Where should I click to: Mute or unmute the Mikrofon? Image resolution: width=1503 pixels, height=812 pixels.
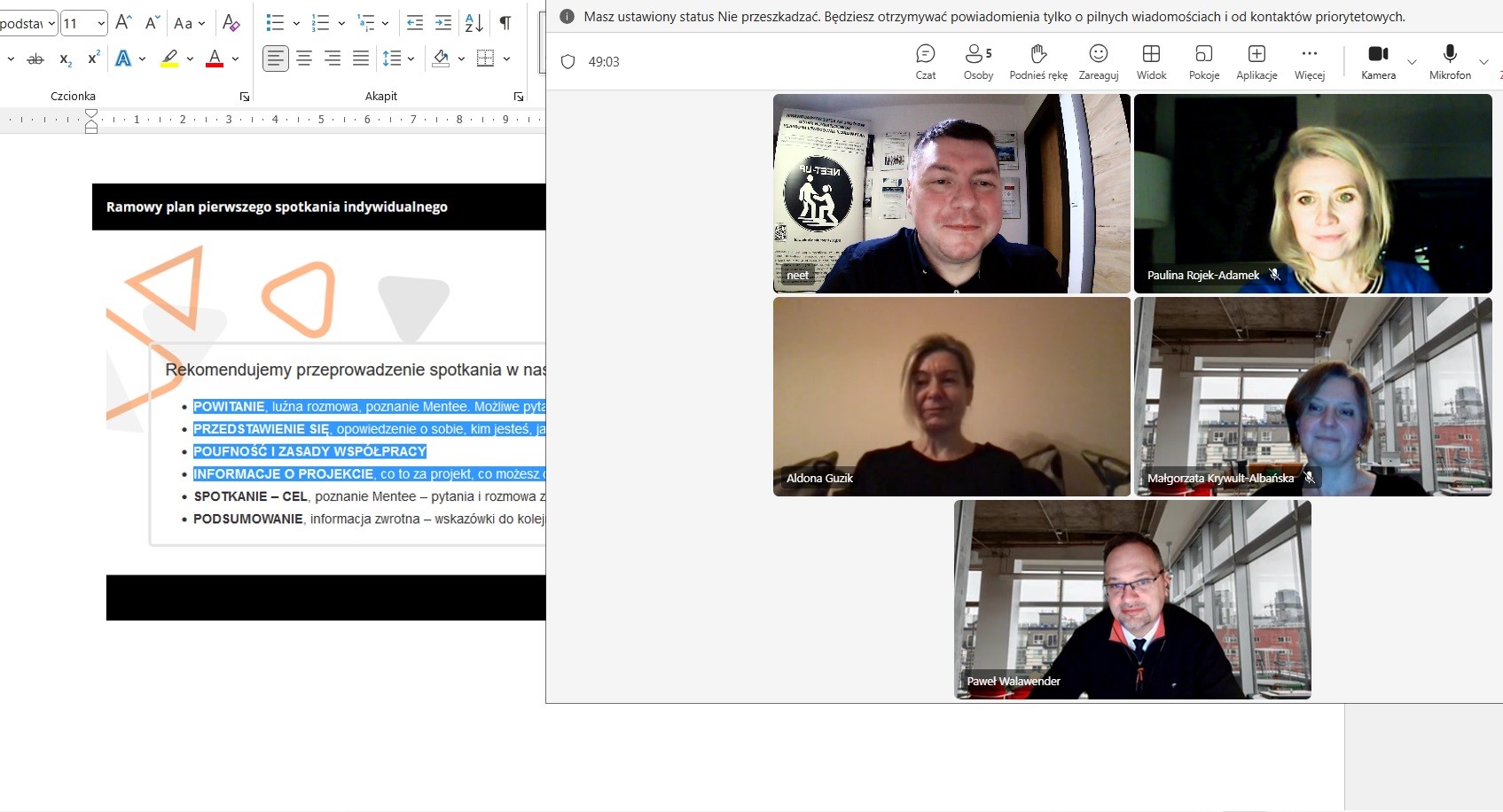coord(1450,62)
